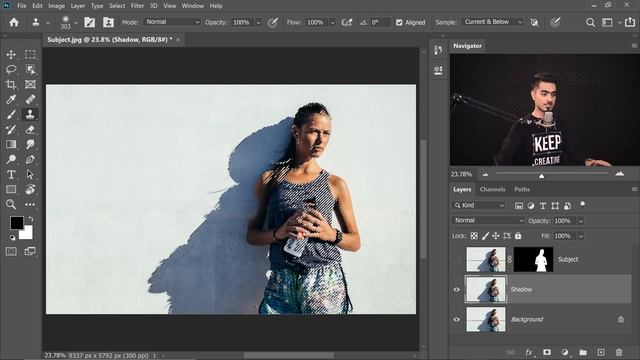Select the Object Selection tool

[30, 69]
